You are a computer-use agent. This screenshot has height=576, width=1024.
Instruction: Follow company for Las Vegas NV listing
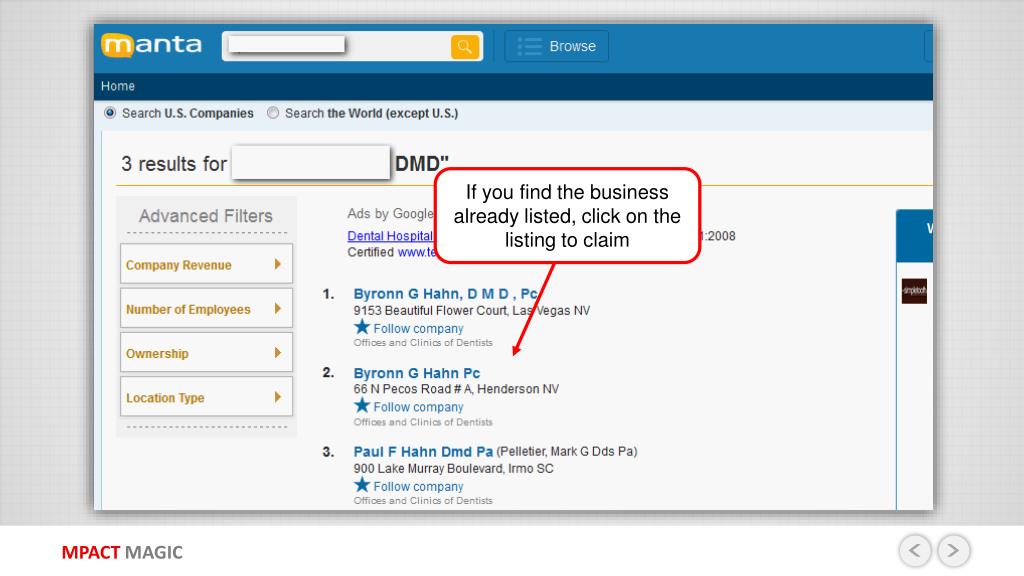coord(418,328)
